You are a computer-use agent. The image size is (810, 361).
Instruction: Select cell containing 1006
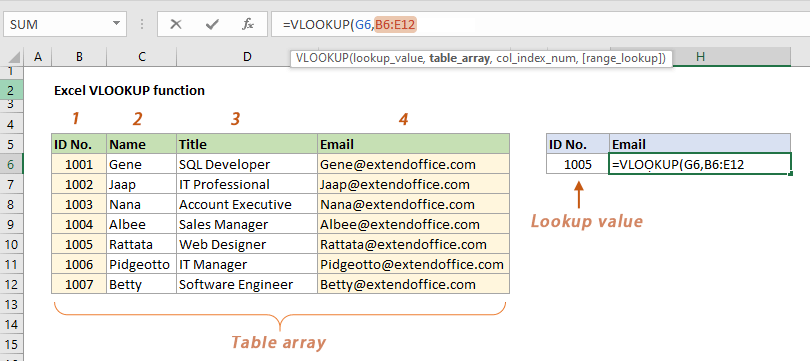(79, 264)
